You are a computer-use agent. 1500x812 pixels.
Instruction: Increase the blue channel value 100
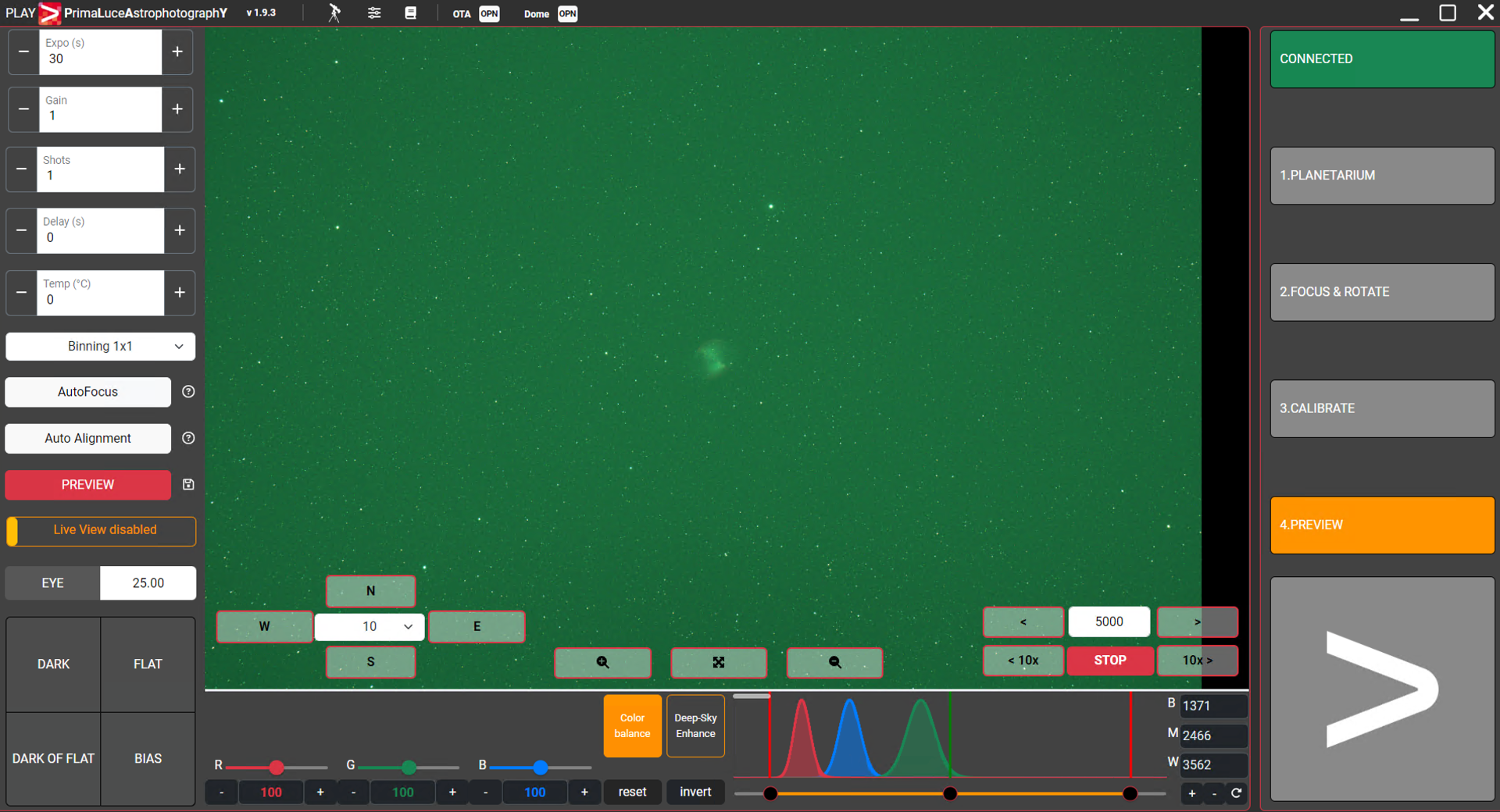tap(584, 792)
